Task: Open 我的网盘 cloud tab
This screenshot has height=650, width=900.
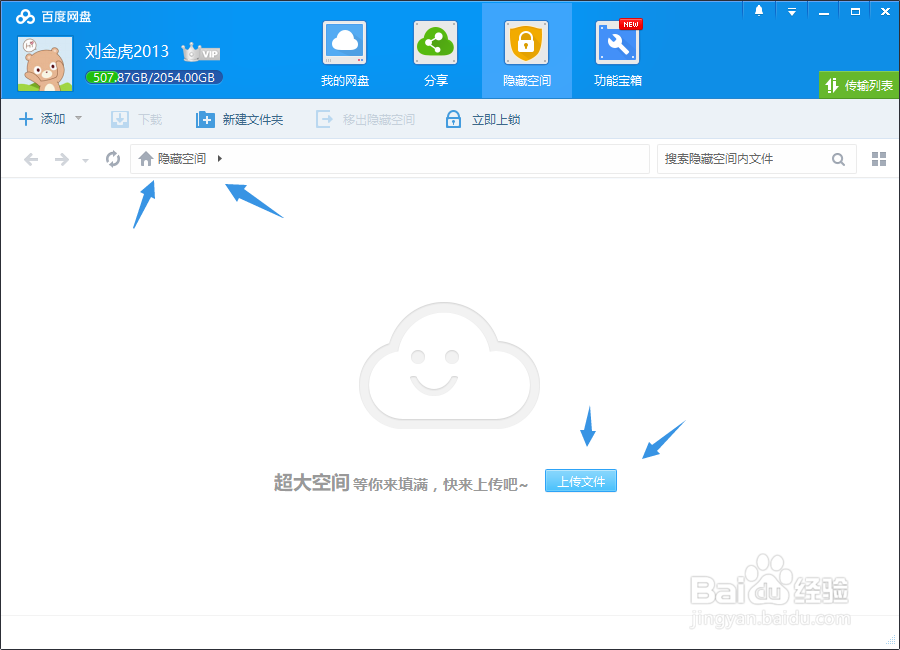Action: pyautogui.click(x=344, y=53)
